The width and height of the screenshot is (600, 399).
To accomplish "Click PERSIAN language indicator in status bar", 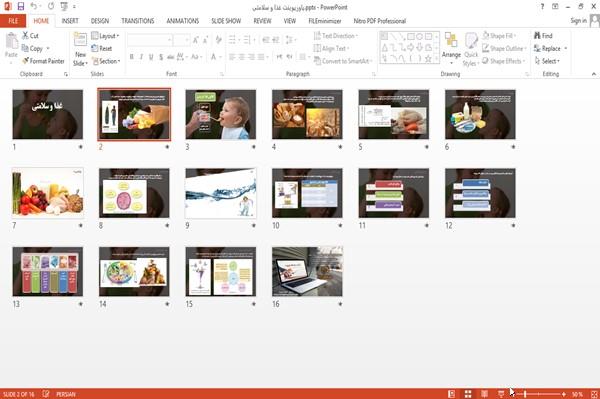I will pyautogui.click(x=66, y=394).
